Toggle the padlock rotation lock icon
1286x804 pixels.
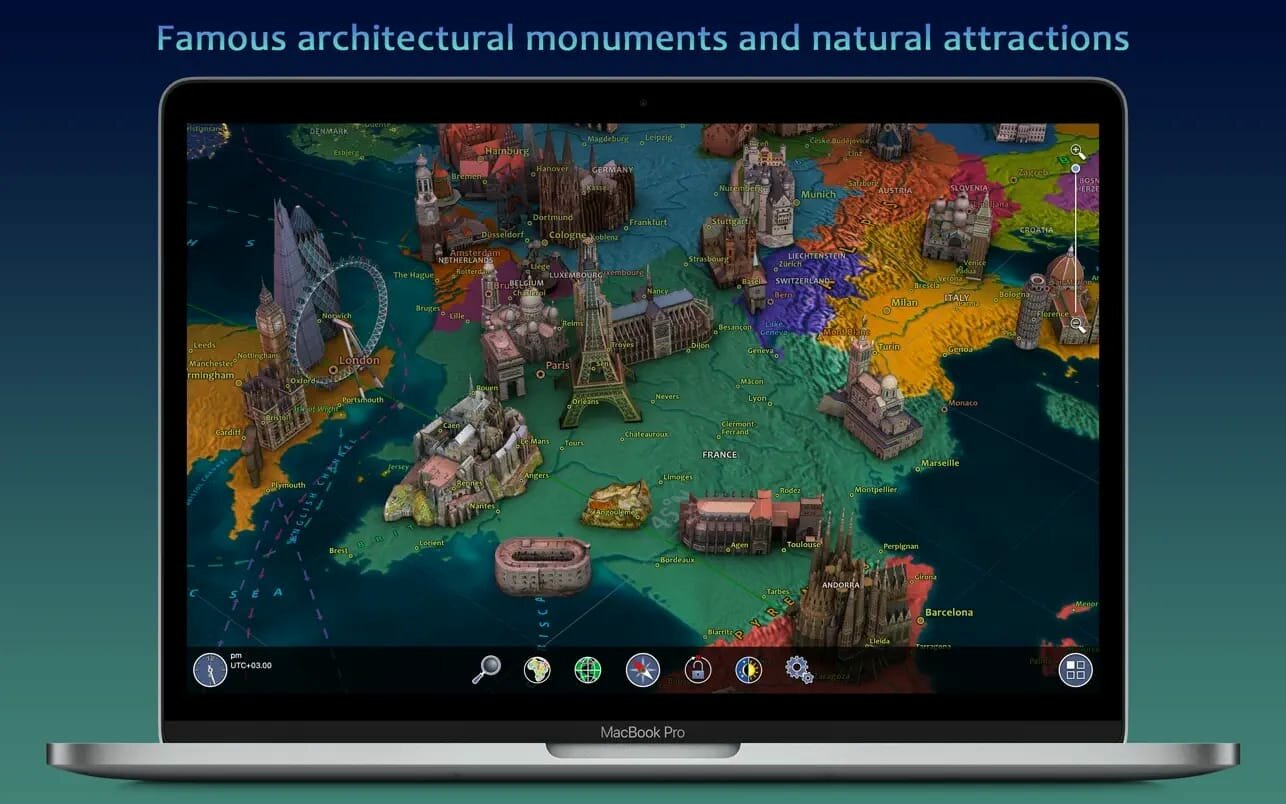point(697,669)
